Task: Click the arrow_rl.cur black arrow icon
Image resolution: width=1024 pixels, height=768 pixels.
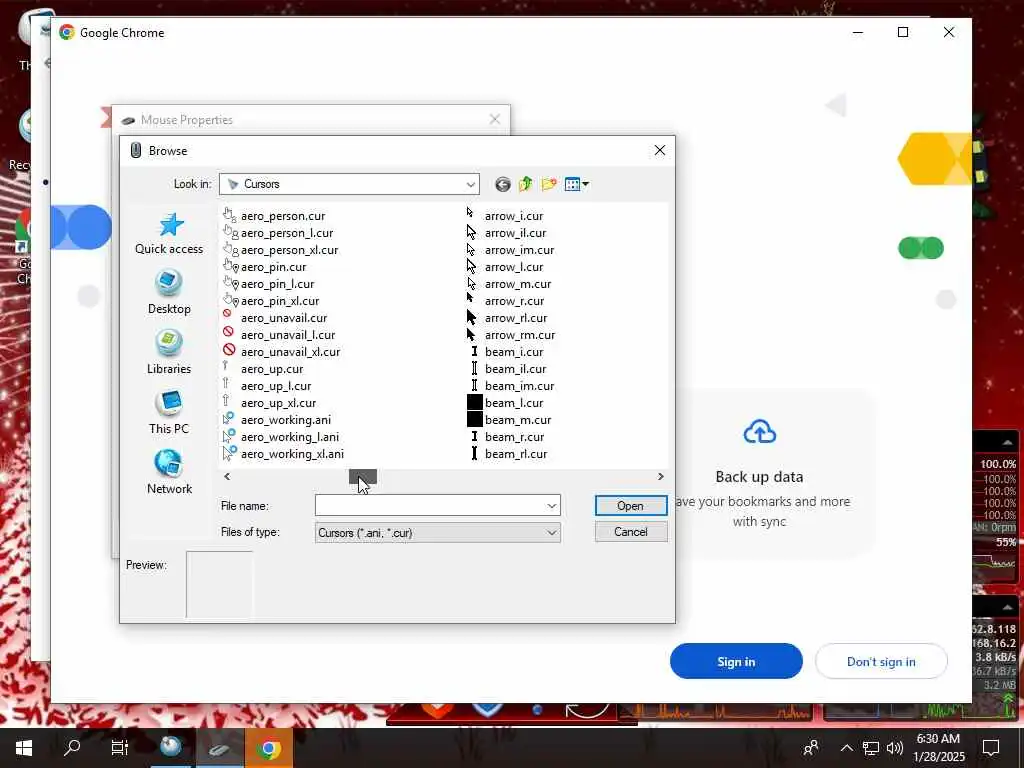Action: coord(472,317)
